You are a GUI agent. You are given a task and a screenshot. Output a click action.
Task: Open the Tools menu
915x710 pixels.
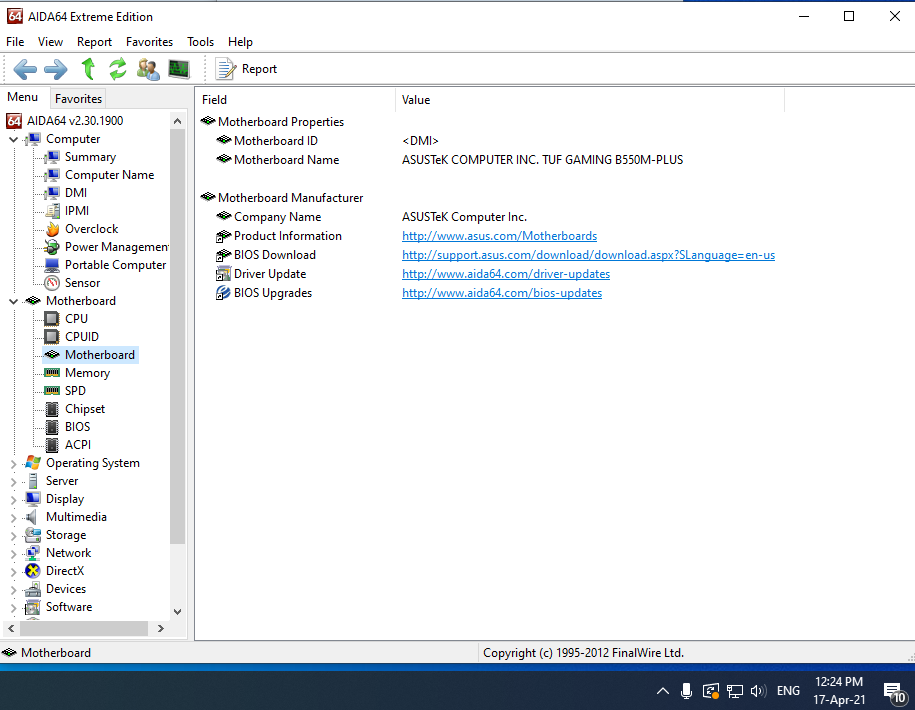click(200, 42)
